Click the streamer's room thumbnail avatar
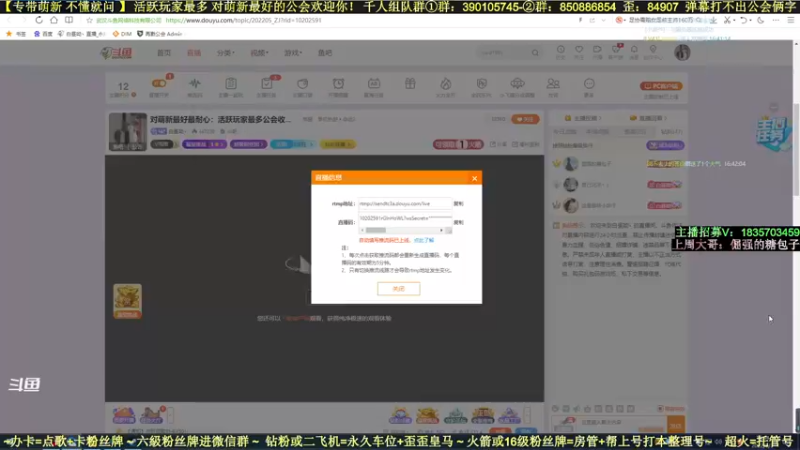 tap(128, 132)
